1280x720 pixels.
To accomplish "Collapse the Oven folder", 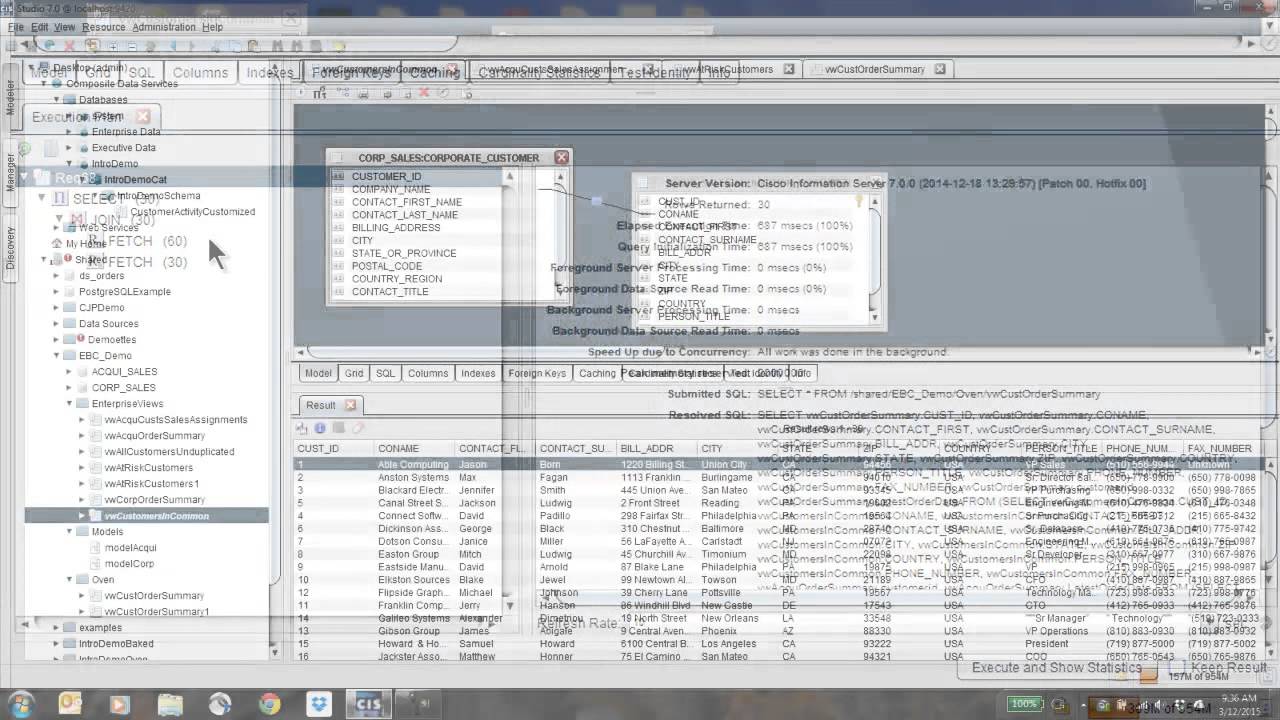I will [x=69, y=580].
